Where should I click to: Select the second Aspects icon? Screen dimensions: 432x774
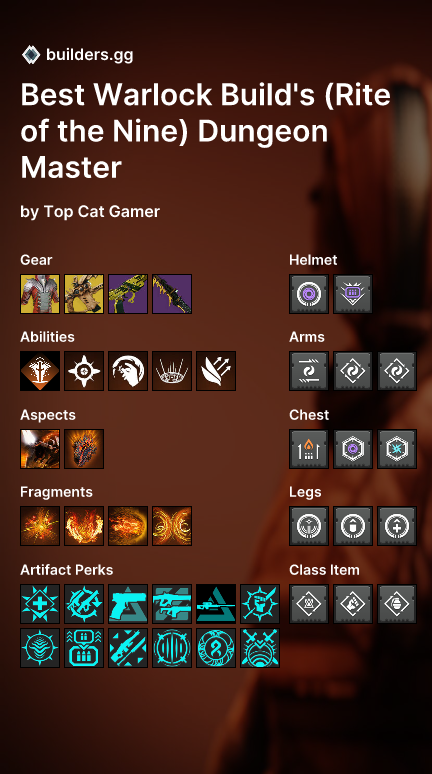click(84, 449)
